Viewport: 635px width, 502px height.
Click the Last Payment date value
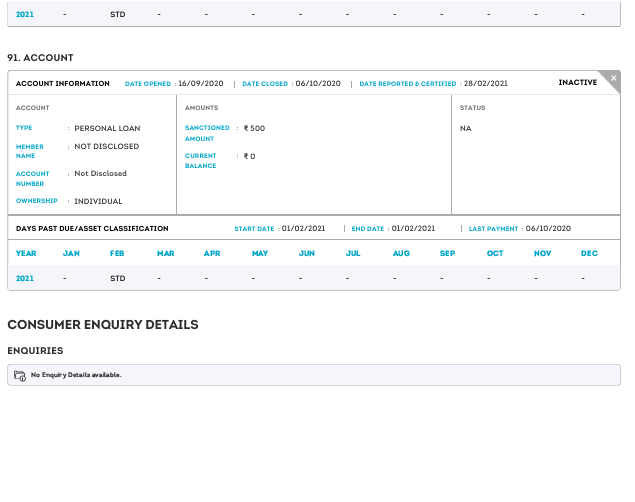[547, 229]
